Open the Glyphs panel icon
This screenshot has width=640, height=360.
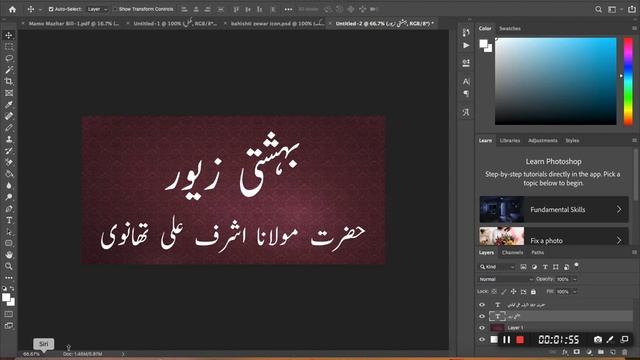(466, 112)
